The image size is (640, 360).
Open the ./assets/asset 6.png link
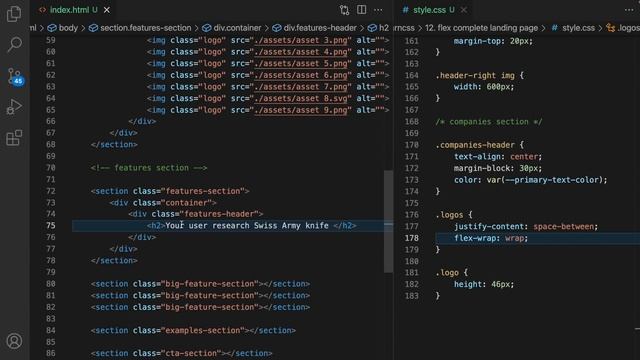tap(301, 75)
